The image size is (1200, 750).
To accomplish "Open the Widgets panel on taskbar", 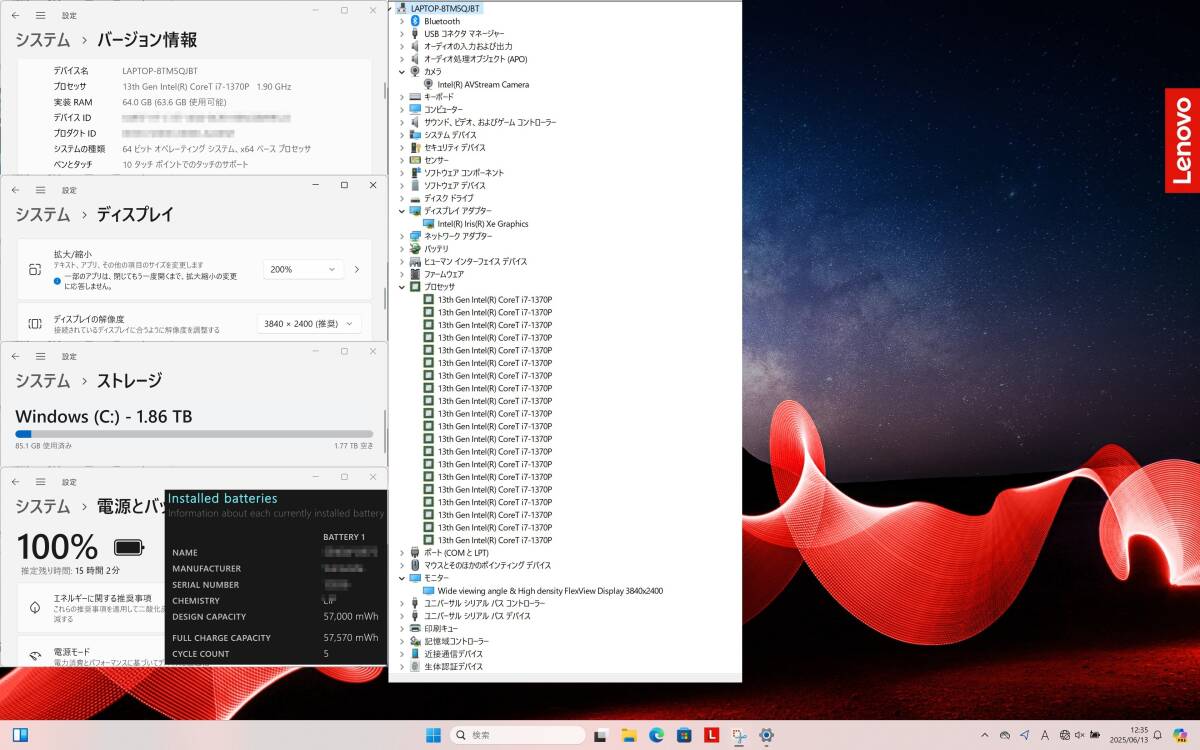I will click(20, 735).
